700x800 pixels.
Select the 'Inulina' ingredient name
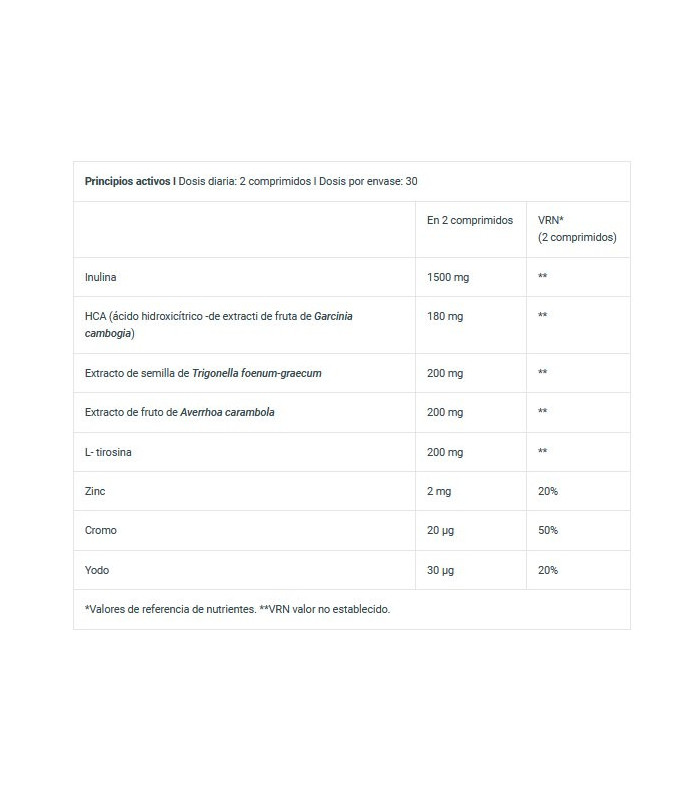click(103, 276)
